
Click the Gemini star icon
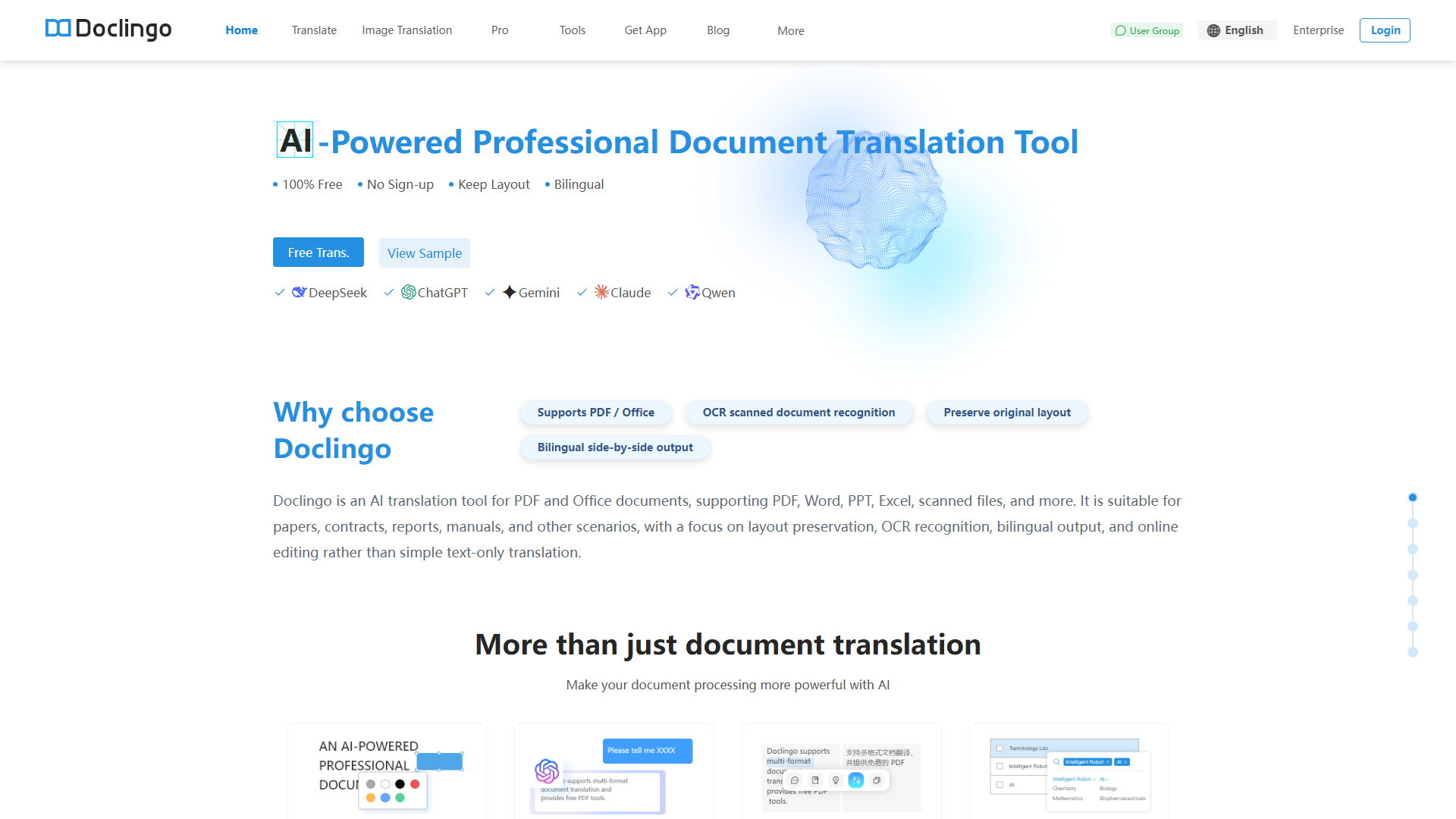510,292
